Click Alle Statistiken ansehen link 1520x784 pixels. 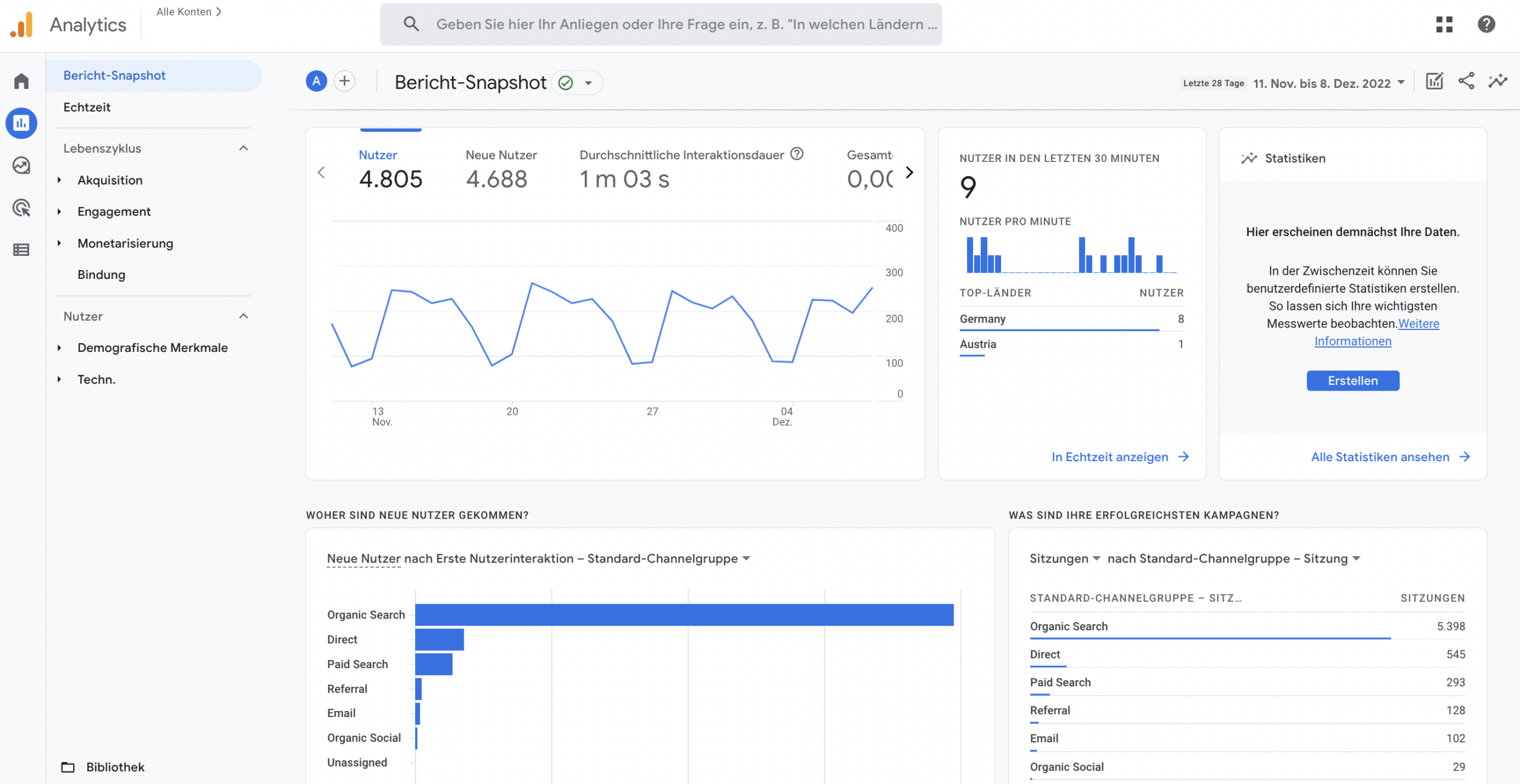tap(1390, 457)
